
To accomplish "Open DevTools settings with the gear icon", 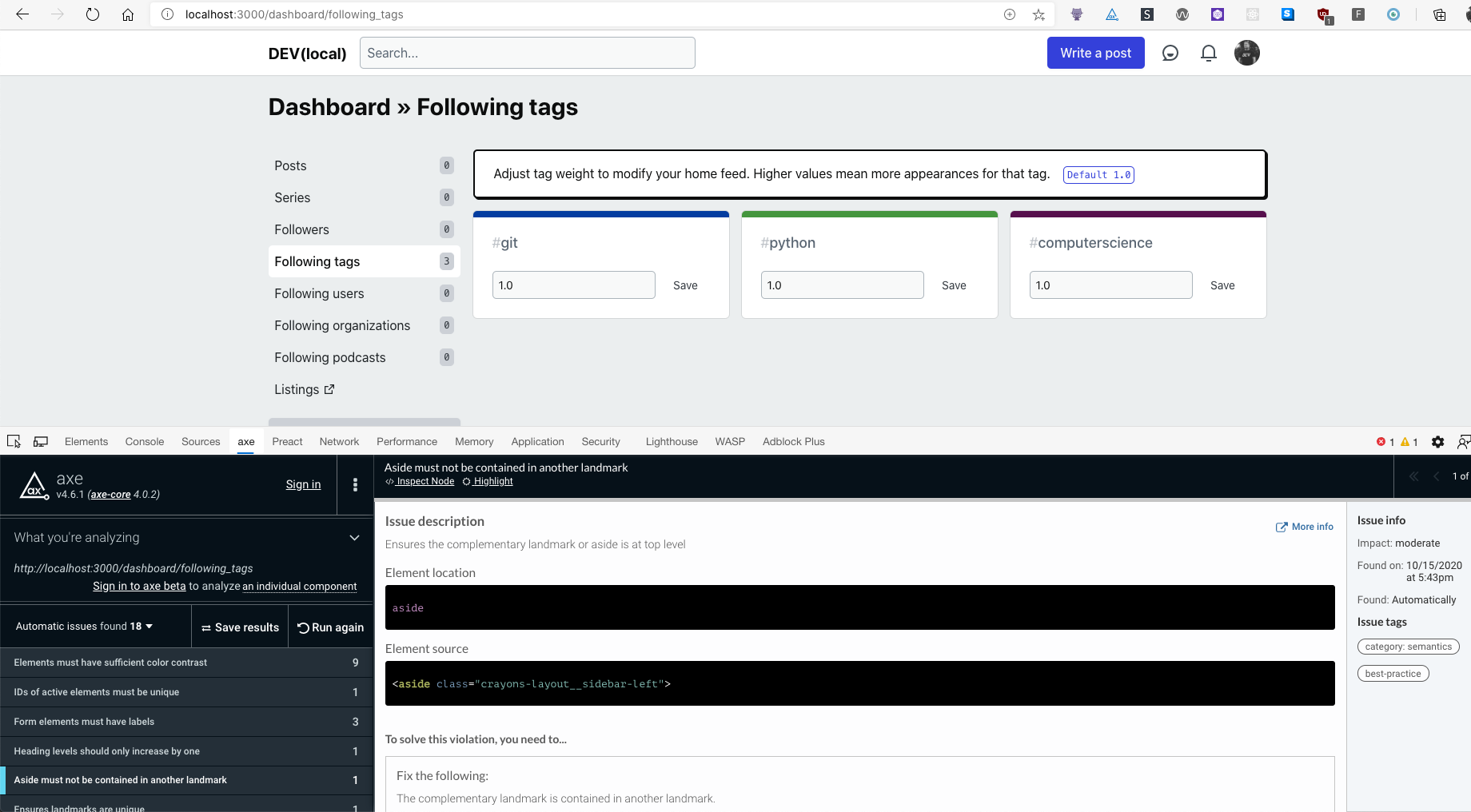I will coord(1437,442).
